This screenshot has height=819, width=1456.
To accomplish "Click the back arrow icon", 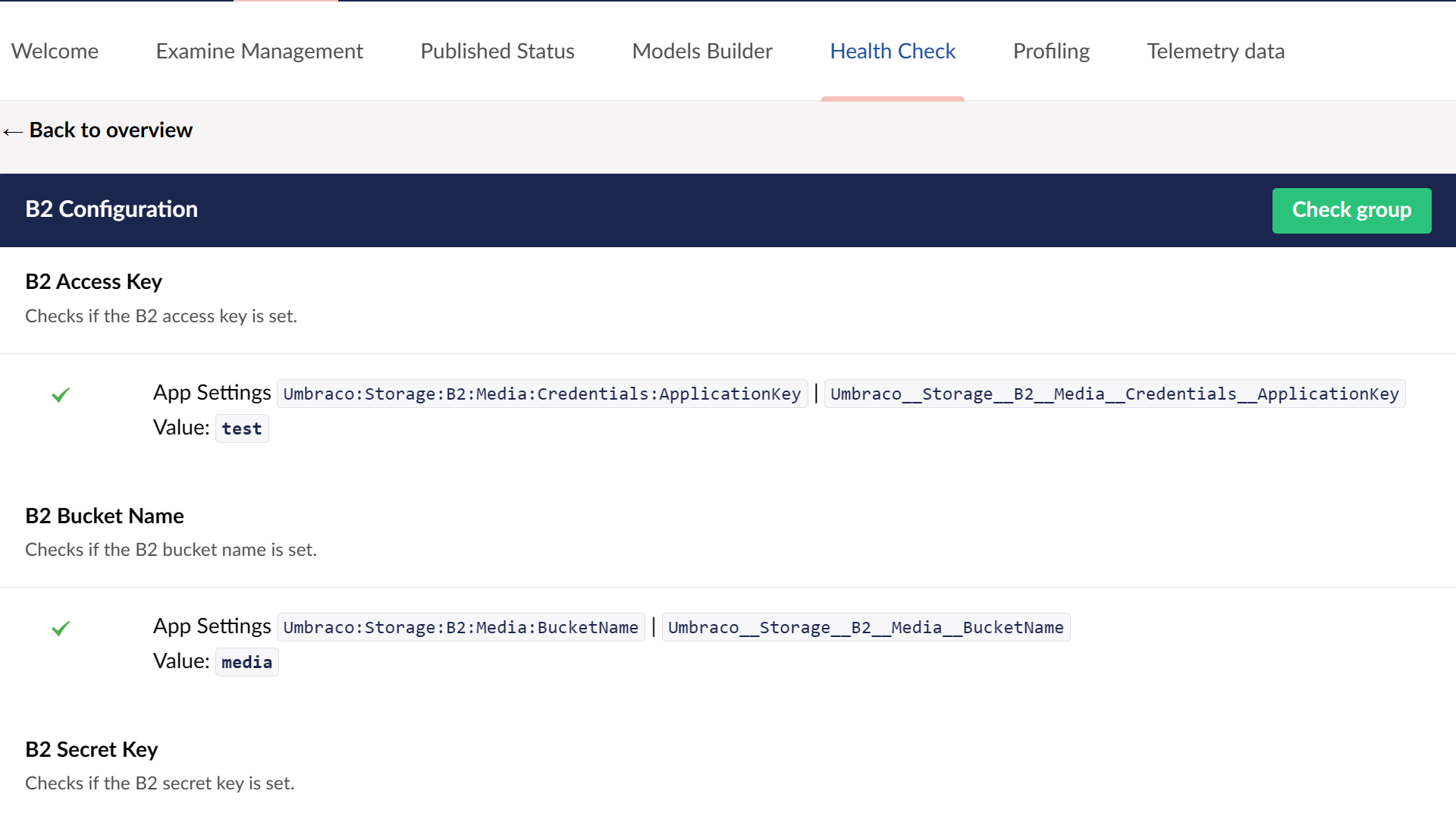I will click(13, 131).
